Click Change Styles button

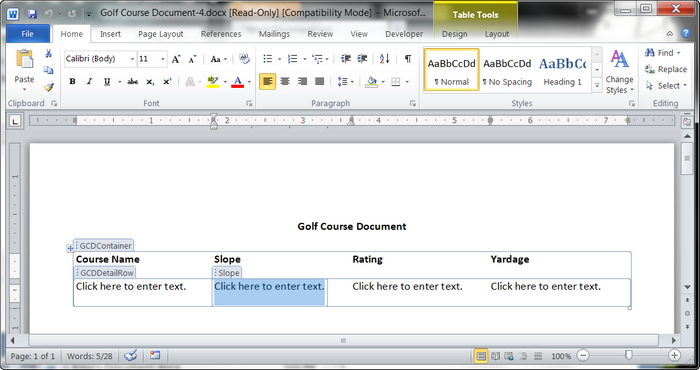pos(620,71)
